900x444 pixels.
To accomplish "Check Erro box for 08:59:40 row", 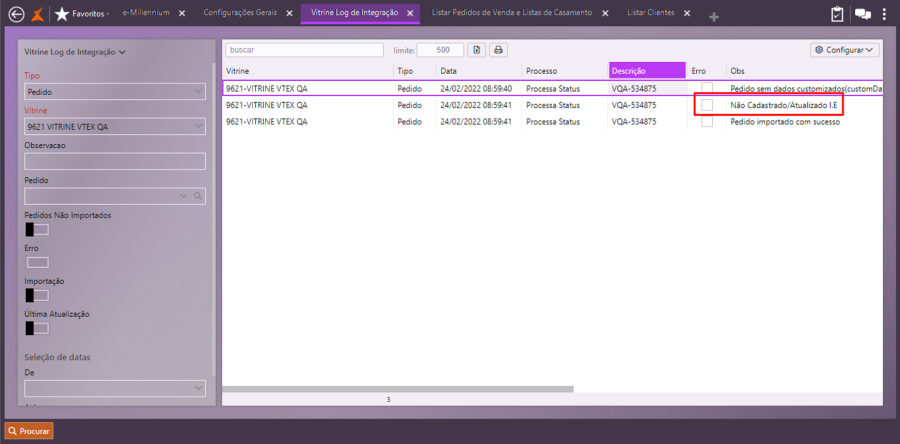I will (x=707, y=88).
